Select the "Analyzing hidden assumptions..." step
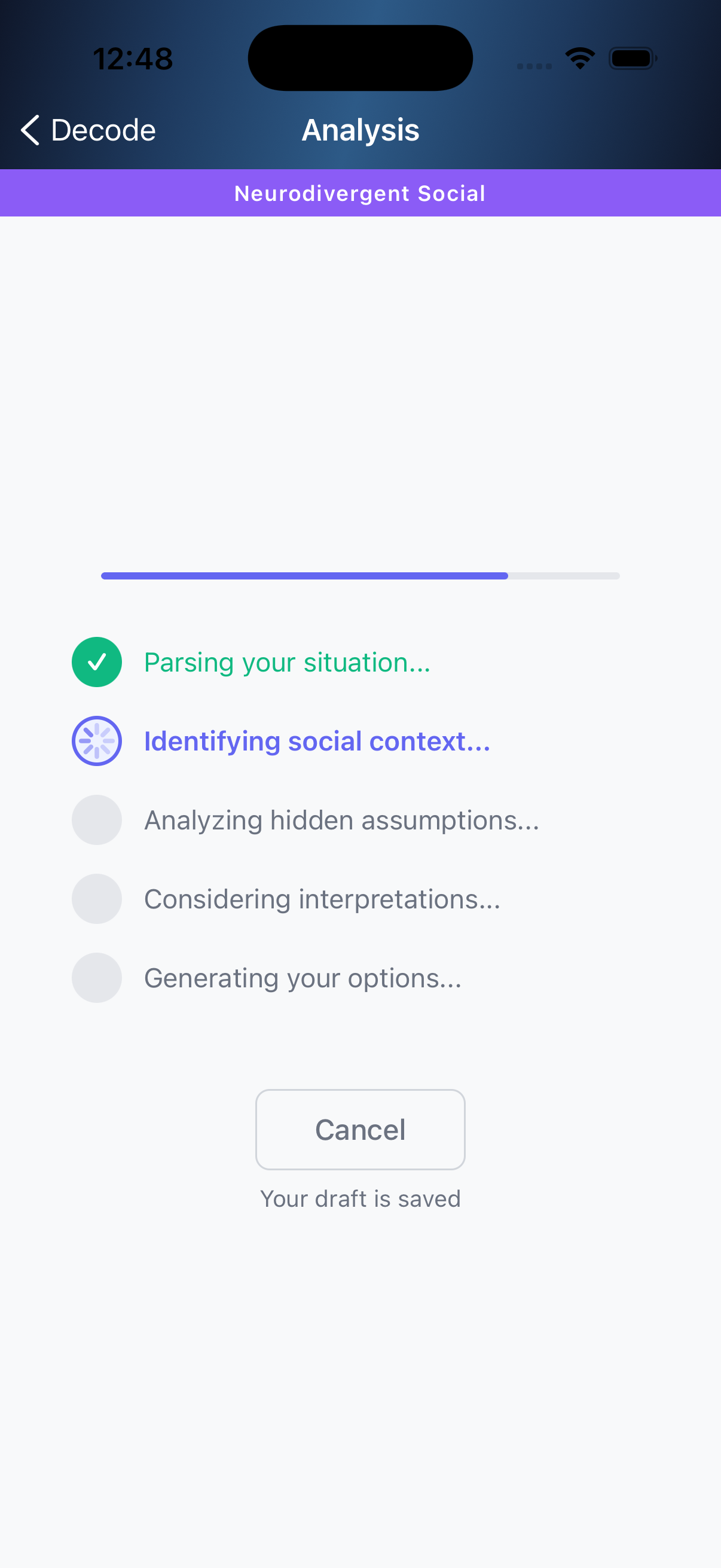 tap(341, 820)
